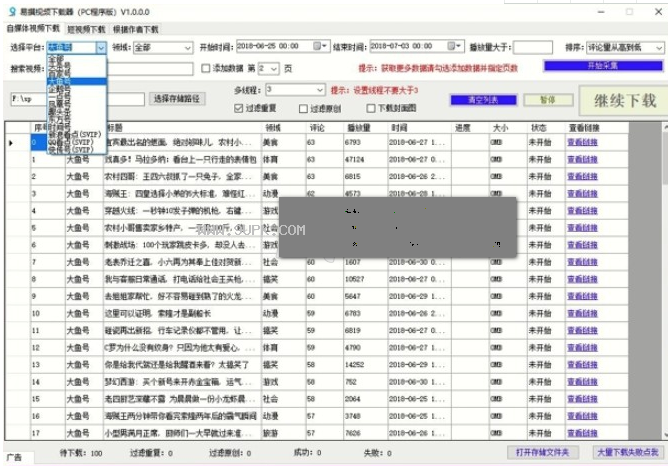
Task: Click the 大小 column header
Action: click(508, 127)
